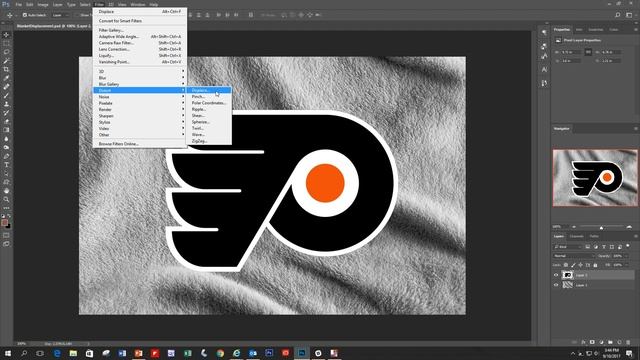
Task: Click the Navigator preview thumbnail
Action: (595, 178)
